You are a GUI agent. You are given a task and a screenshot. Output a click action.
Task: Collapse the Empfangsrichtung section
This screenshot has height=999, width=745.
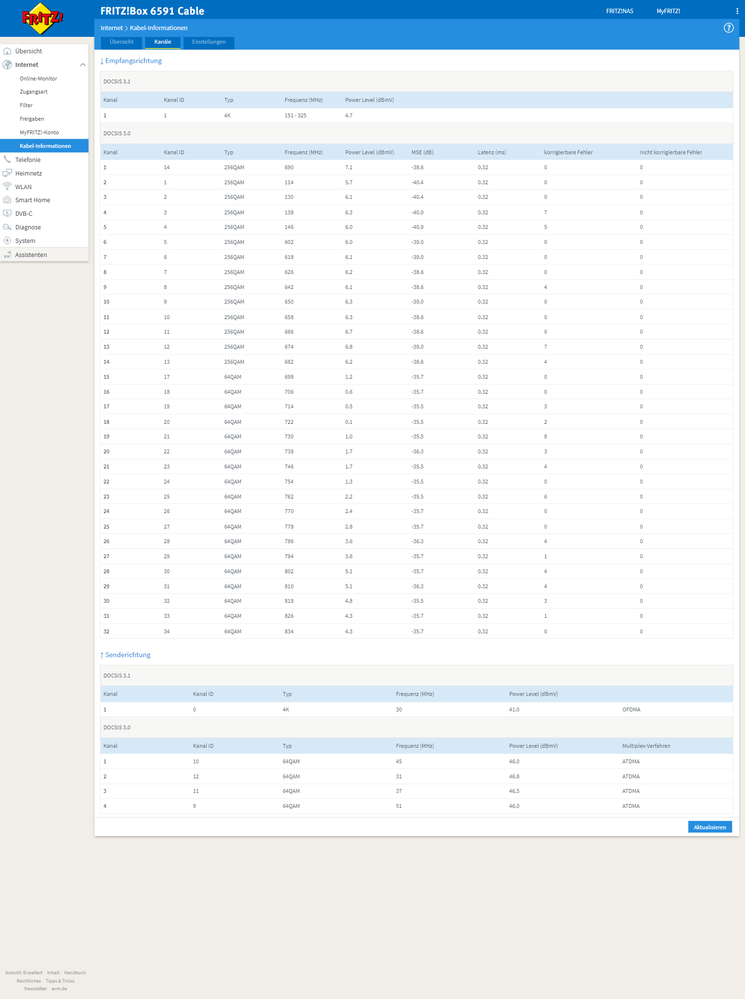click(131, 61)
